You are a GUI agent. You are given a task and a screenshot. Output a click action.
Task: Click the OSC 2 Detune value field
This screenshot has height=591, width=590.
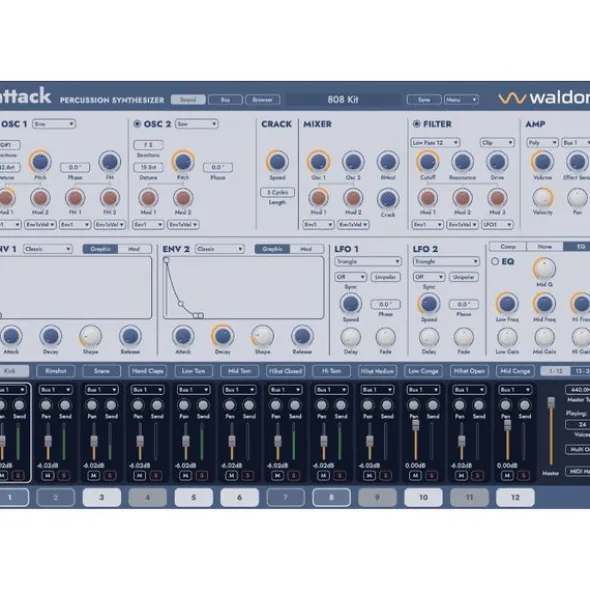pos(149,167)
